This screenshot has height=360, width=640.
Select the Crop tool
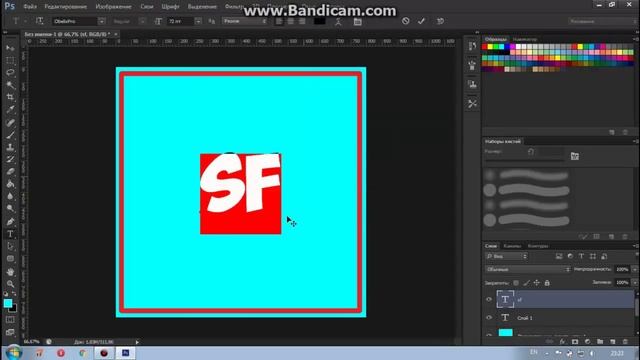(x=10, y=97)
